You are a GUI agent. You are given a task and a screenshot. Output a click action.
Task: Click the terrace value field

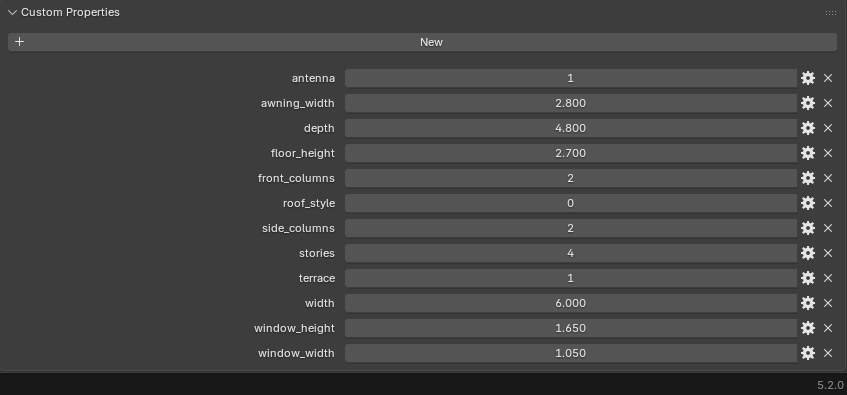(570, 278)
